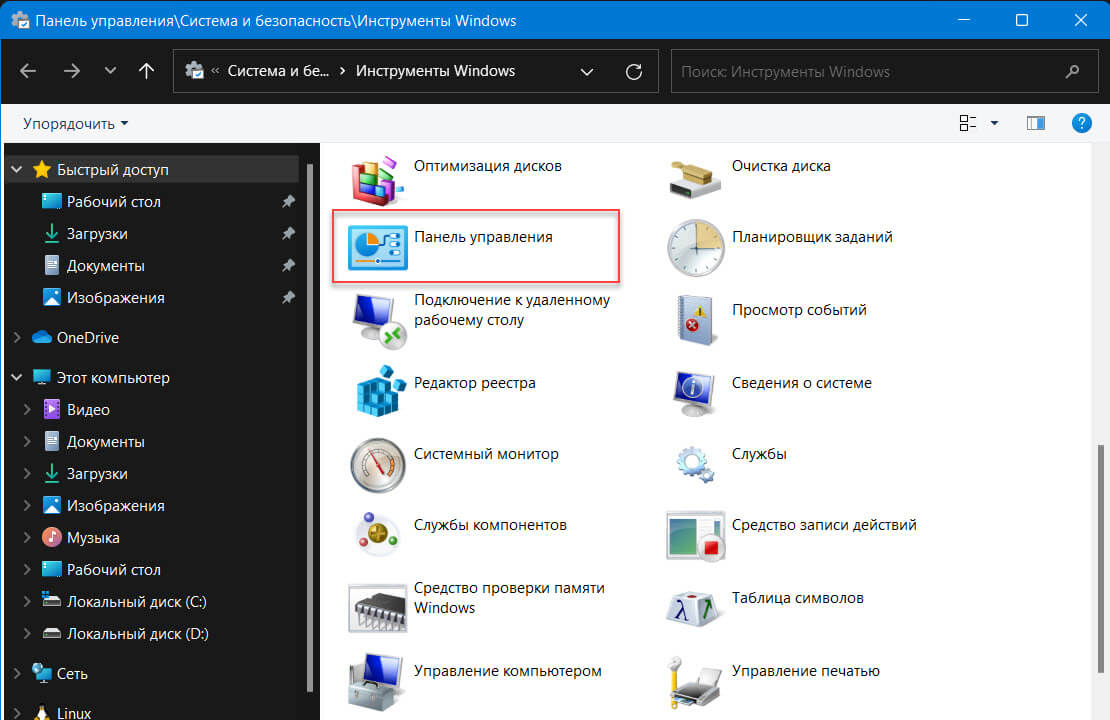Open Средство проверки памяти Windows icon
1110x720 pixels.
point(377,608)
